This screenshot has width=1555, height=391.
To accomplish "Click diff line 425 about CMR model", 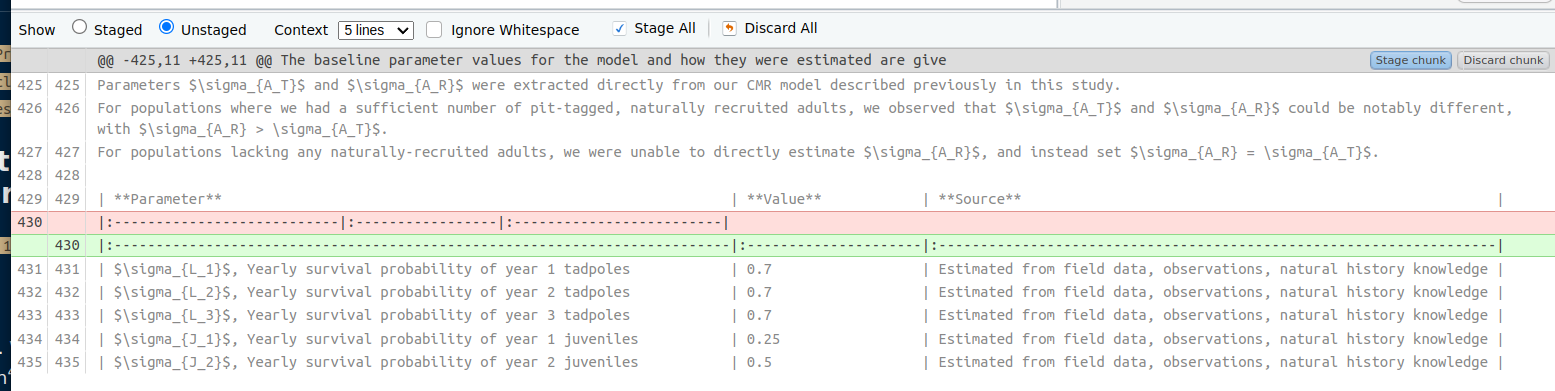I will pos(777,85).
